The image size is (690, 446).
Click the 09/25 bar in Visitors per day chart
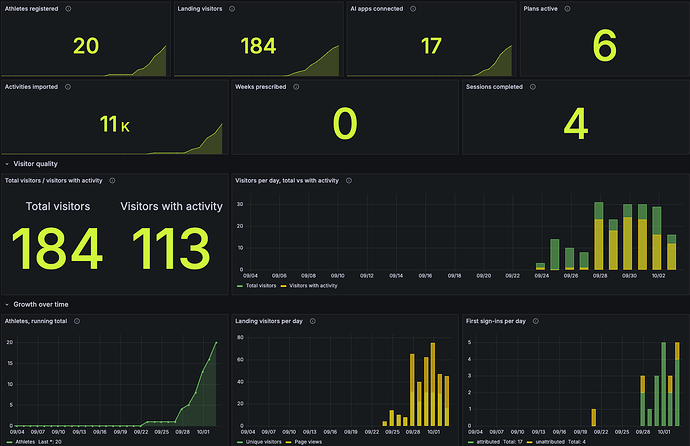coord(554,255)
